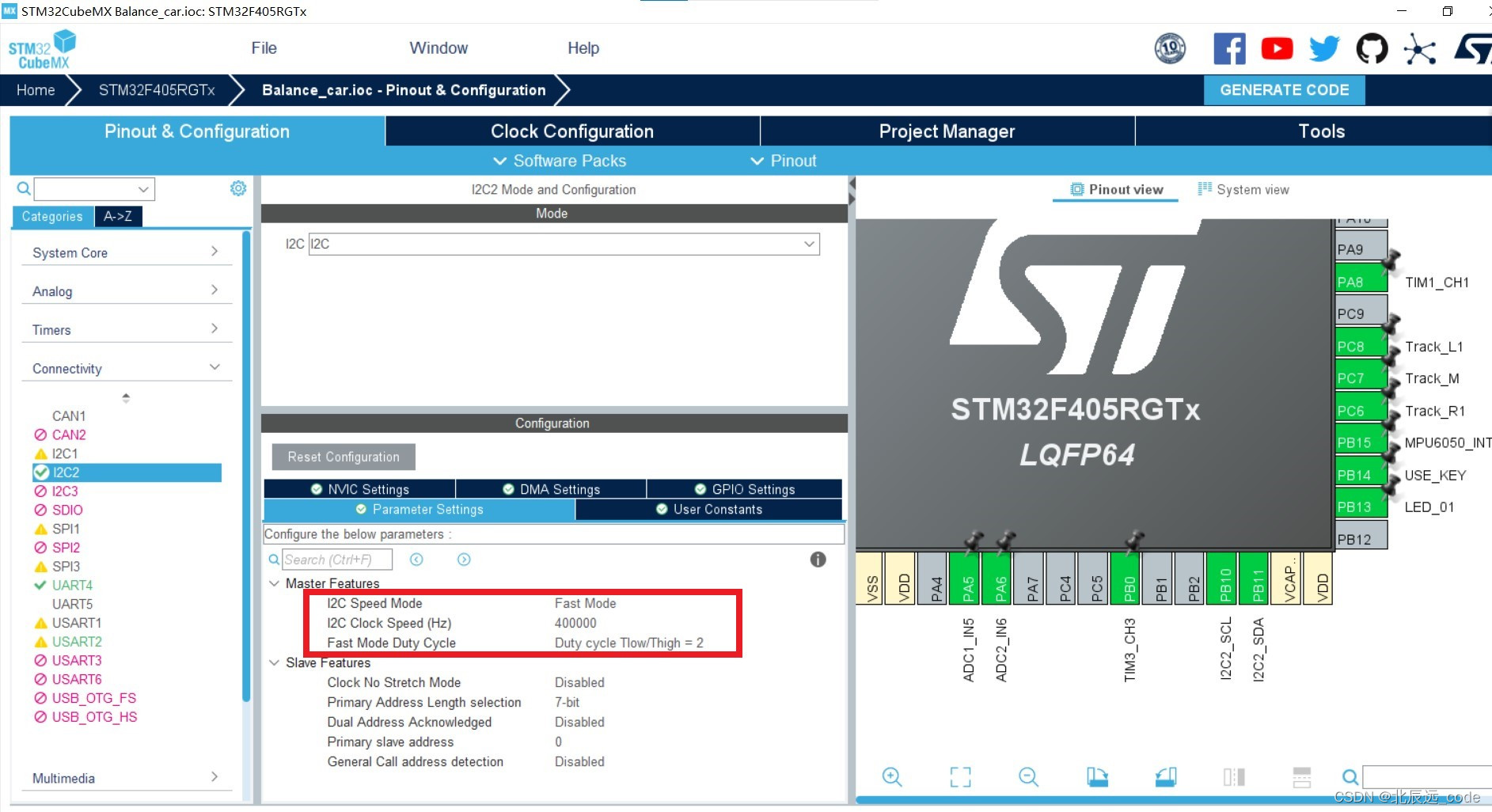Go to the Home breadcrumb

36,90
